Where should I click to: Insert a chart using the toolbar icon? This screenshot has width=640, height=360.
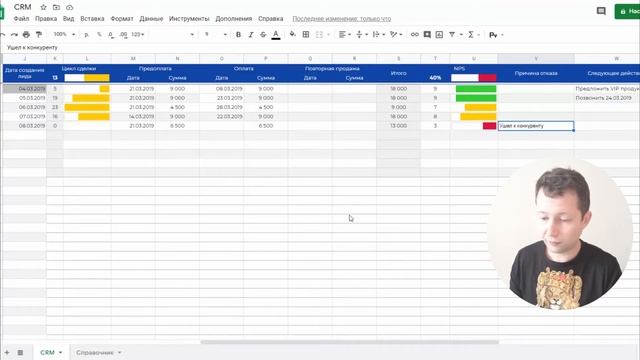(x=439, y=35)
